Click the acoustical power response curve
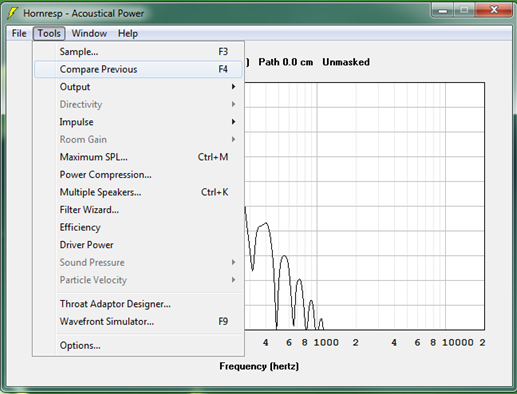Viewport: 517px width, 394px height. (284, 256)
